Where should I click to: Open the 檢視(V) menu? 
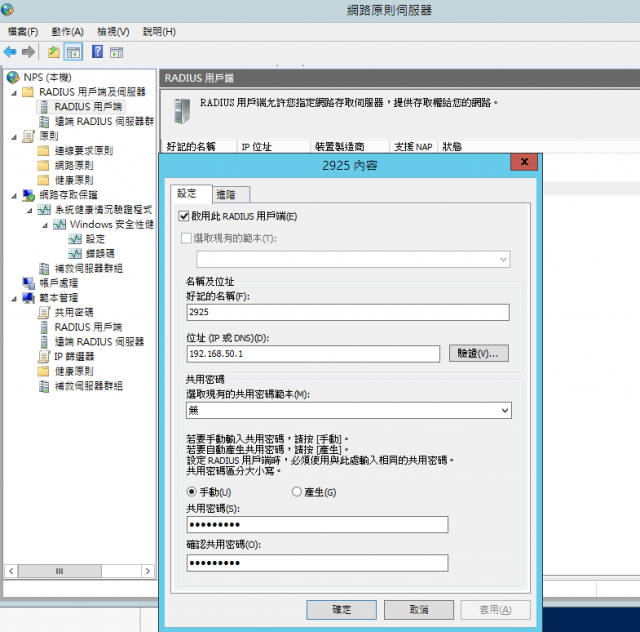pos(113,32)
